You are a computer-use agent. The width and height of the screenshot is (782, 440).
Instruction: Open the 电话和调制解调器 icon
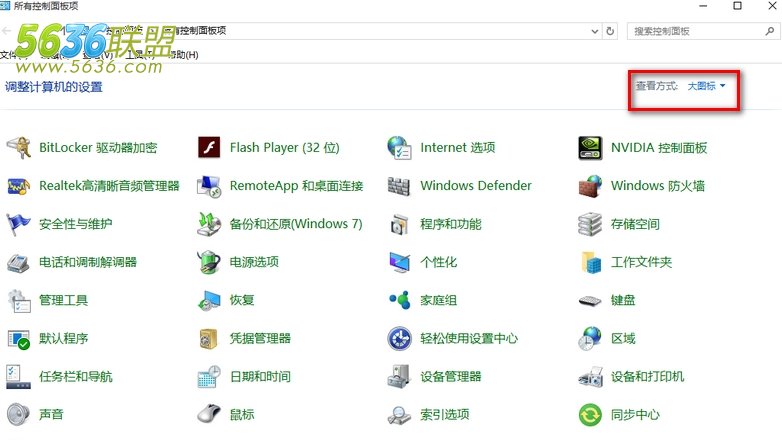tap(18, 262)
